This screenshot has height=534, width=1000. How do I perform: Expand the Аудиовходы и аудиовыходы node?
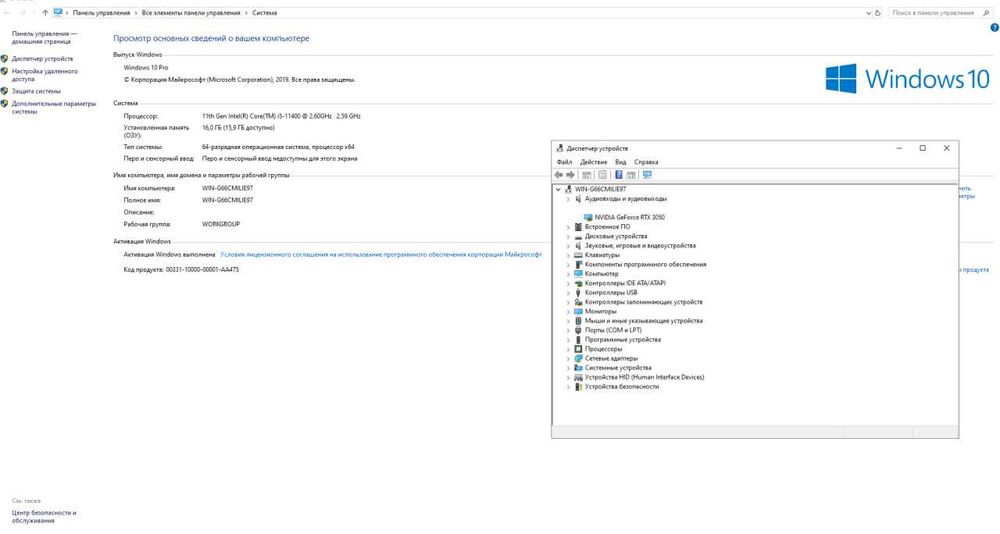(568, 199)
